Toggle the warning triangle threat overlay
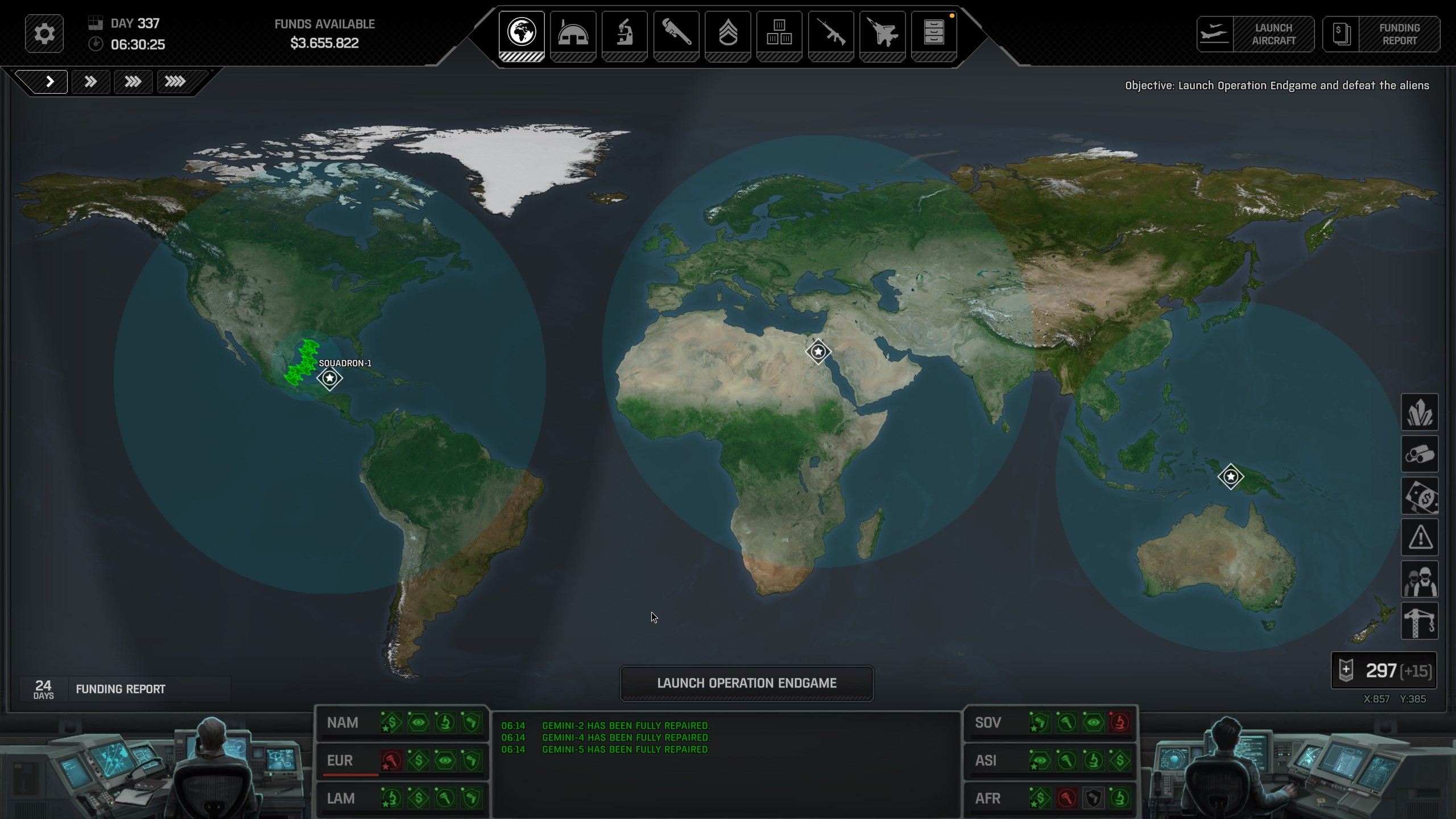The width and height of the screenshot is (1456, 819). (1420, 537)
